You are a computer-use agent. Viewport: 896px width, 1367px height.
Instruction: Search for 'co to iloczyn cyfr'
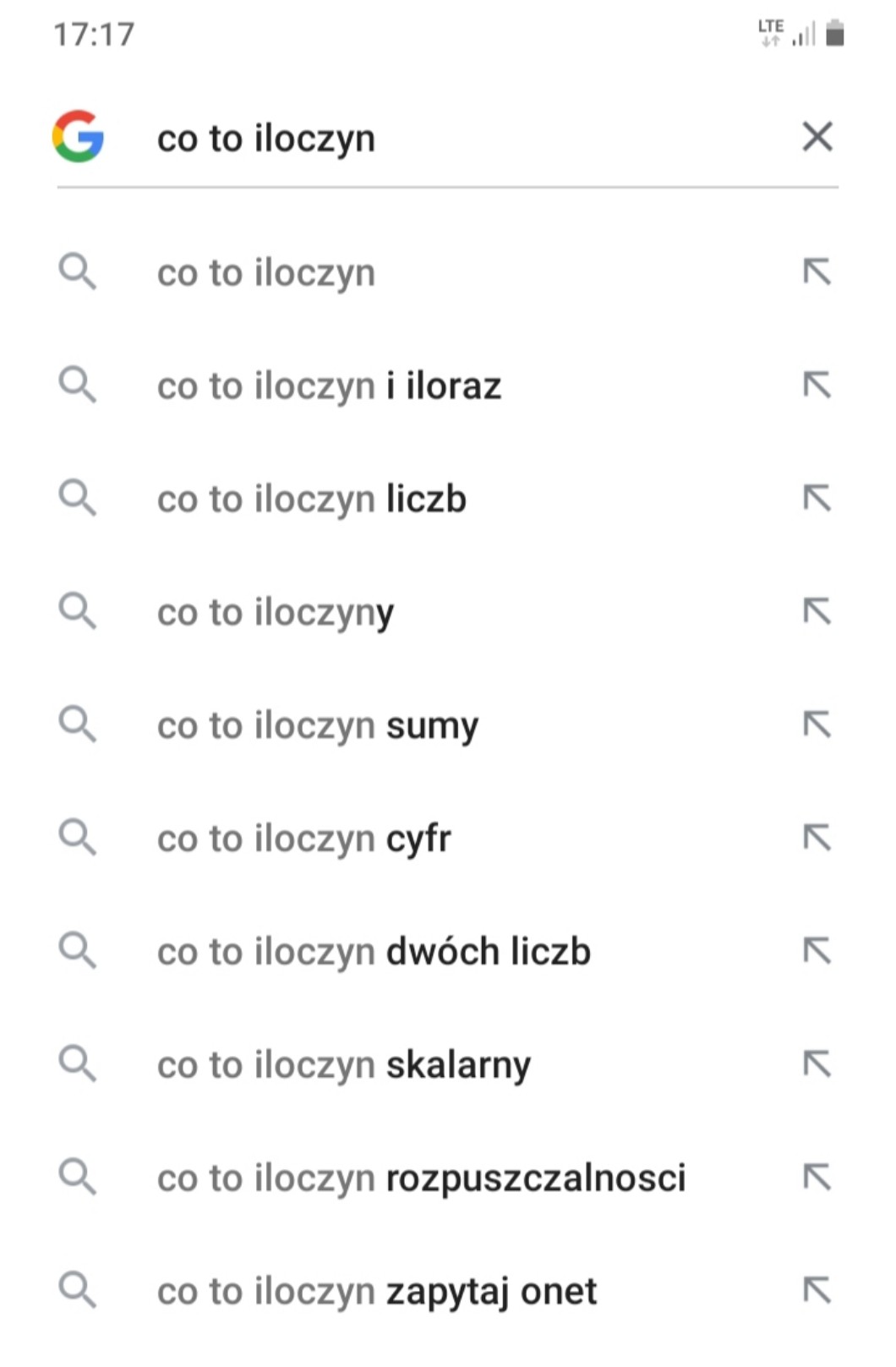click(304, 839)
